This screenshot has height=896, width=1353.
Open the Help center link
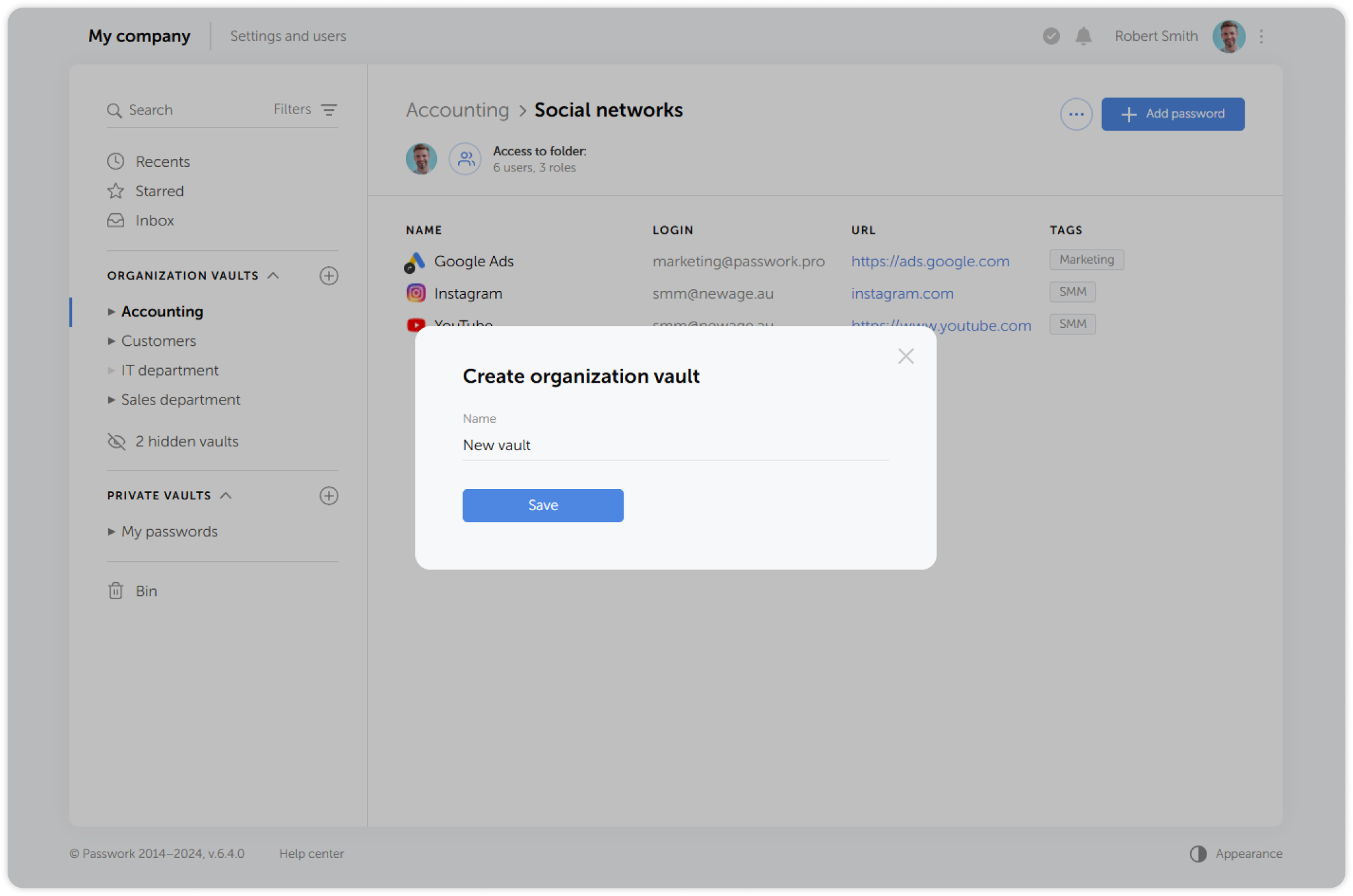point(311,853)
